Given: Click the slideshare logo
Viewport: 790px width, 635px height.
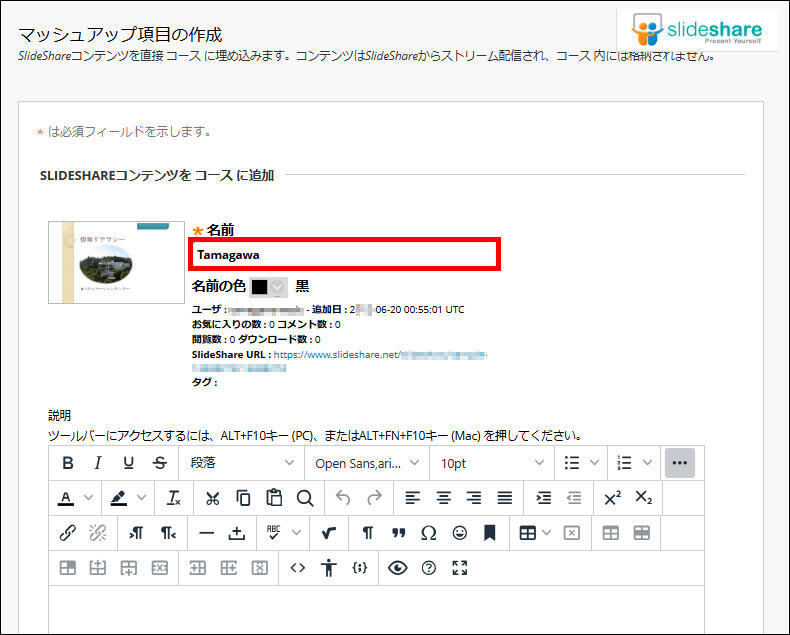Looking at the screenshot, I should 698,30.
